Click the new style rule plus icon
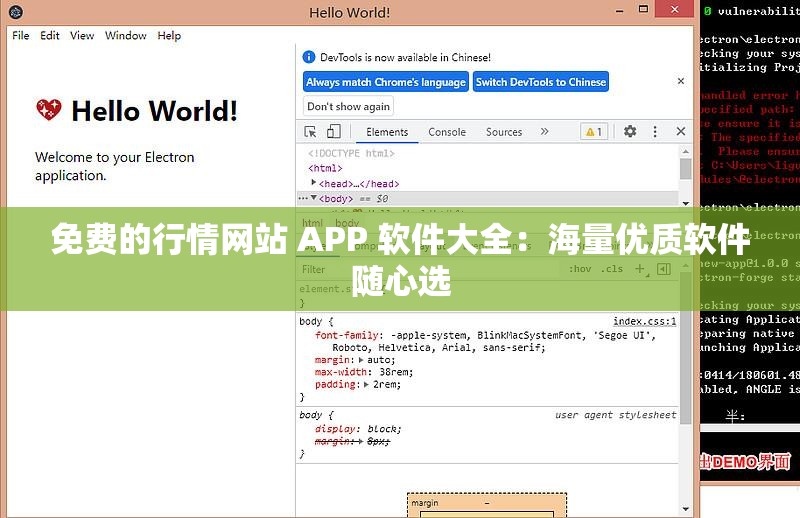 pyautogui.click(x=639, y=268)
